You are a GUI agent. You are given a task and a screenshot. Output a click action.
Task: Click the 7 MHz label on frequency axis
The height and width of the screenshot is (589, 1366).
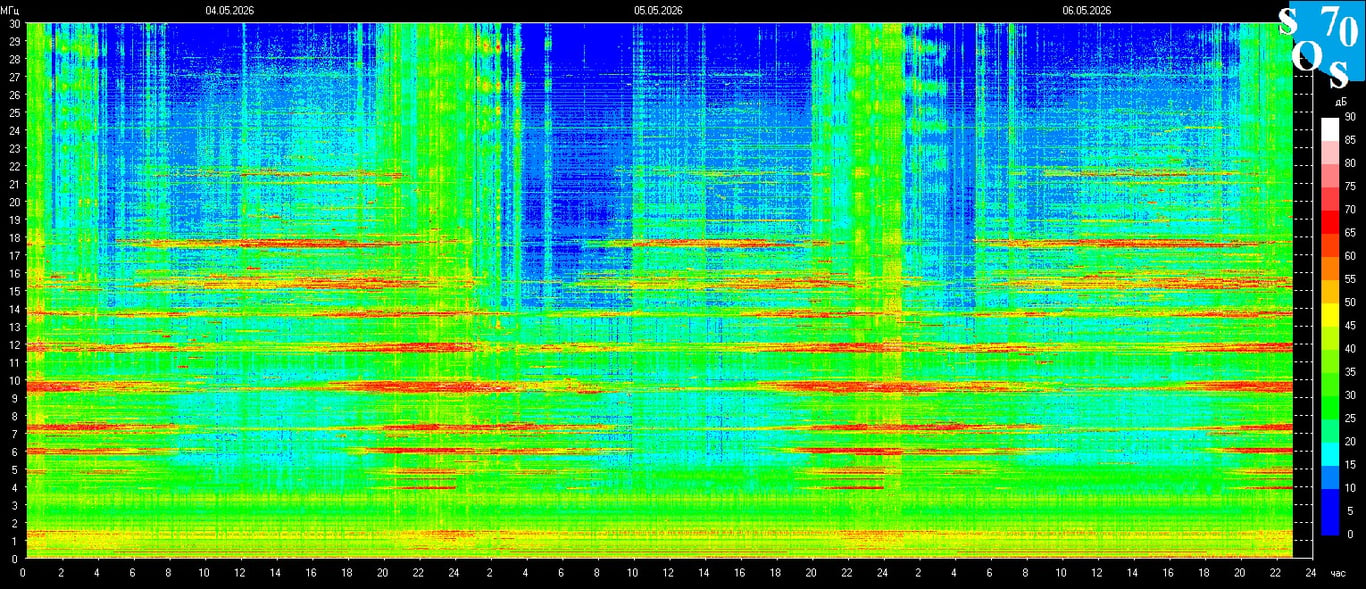point(17,434)
